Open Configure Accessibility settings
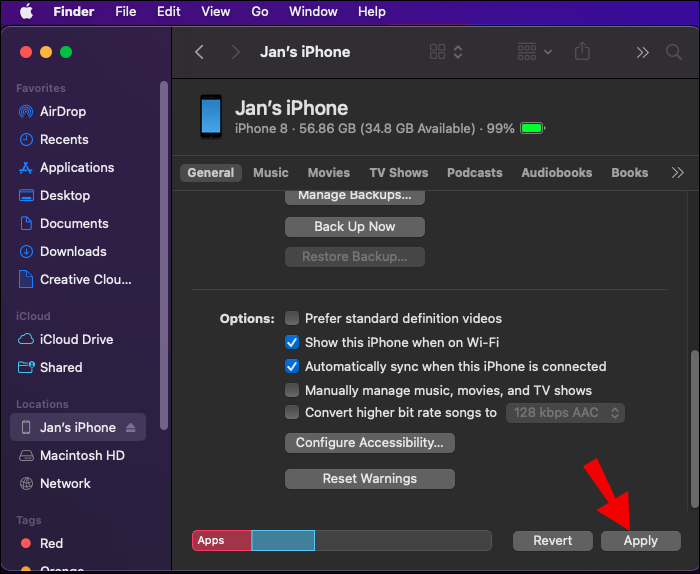This screenshot has width=700, height=574. [x=370, y=443]
